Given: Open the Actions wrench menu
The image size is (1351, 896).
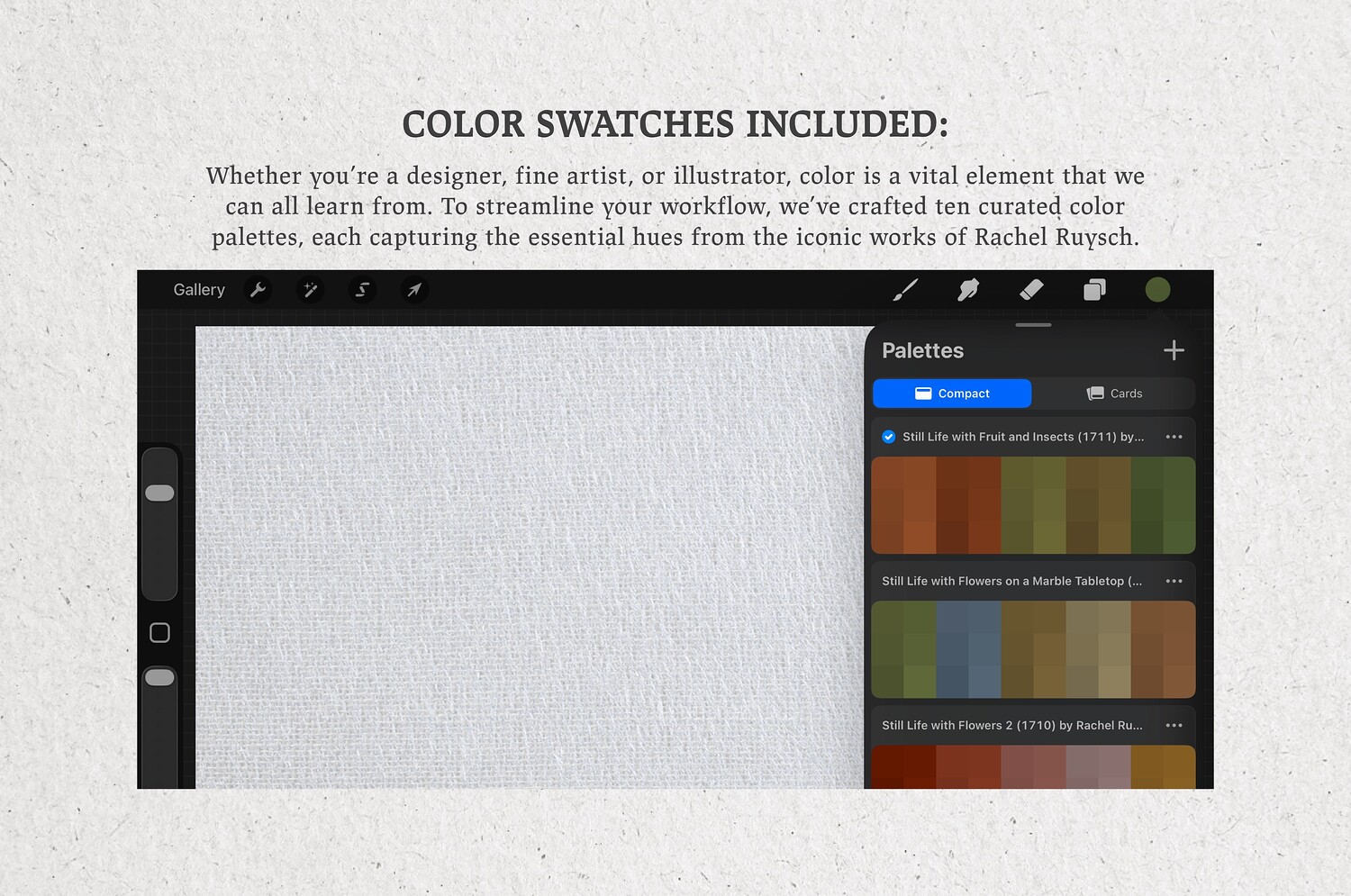Looking at the screenshot, I should point(258,290).
